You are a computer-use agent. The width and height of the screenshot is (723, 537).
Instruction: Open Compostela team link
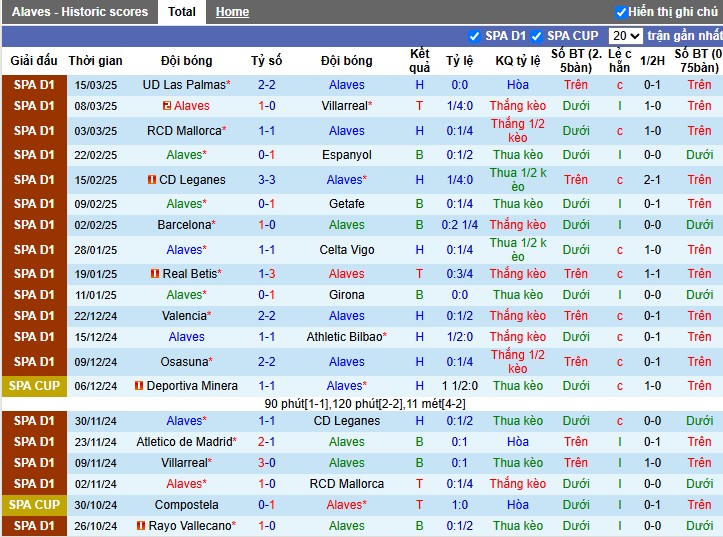[186, 505]
